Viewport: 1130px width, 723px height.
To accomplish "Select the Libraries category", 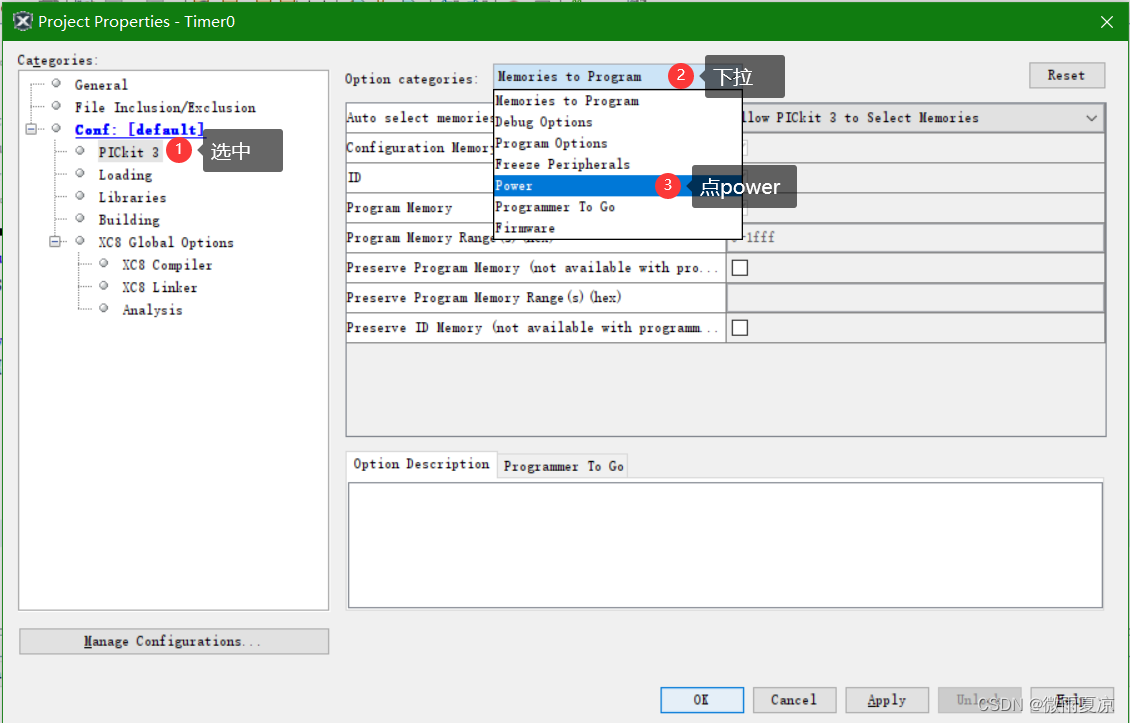I will [x=133, y=198].
